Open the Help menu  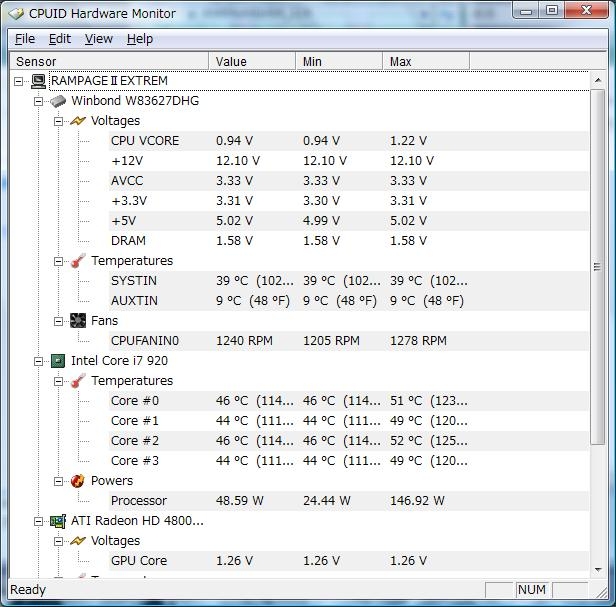(140, 39)
